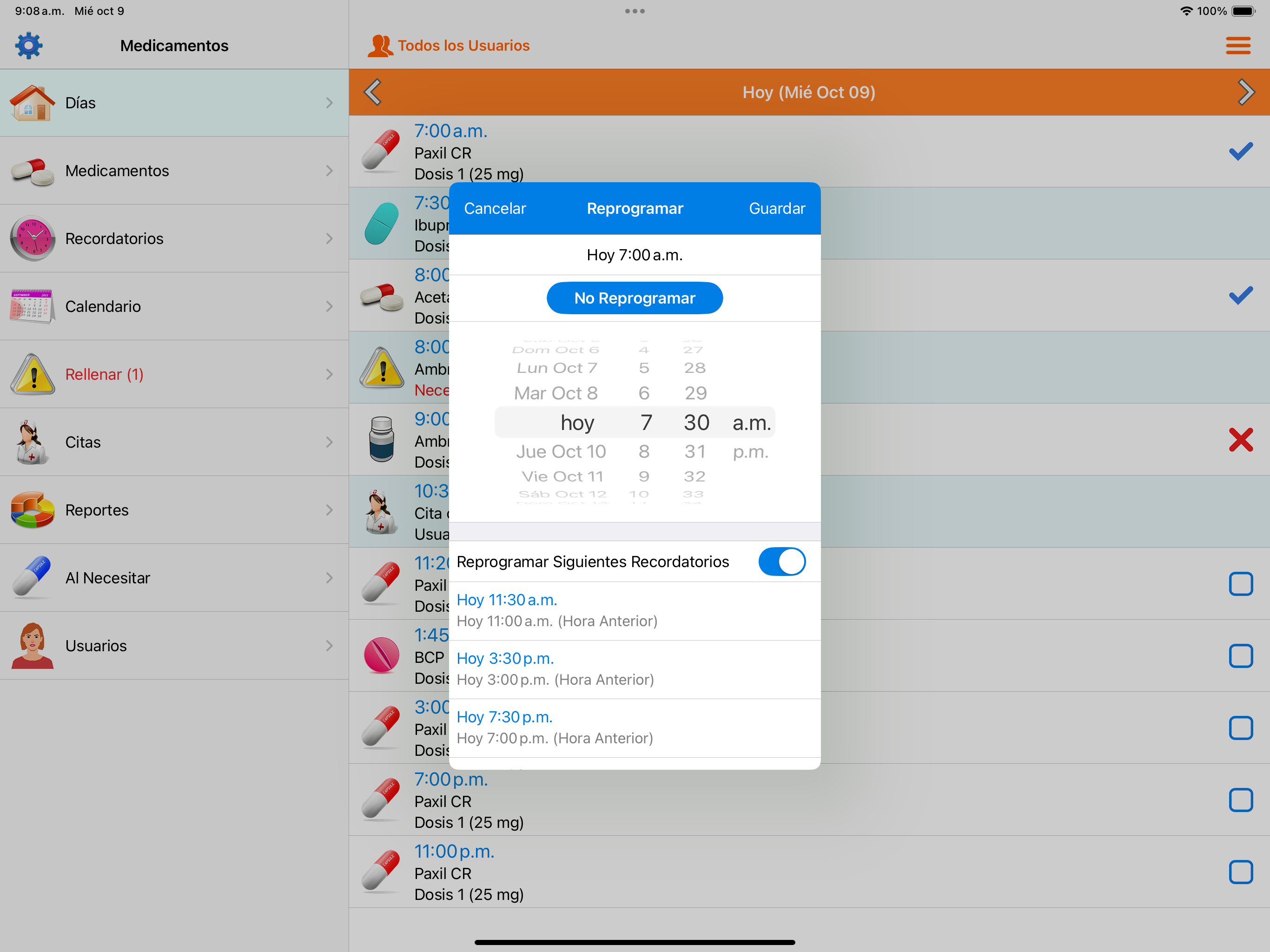The width and height of the screenshot is (1270, 952).
Task: Click capsule icon of 7:00 p.m. Paxil CR
Action: click(381, 799)
